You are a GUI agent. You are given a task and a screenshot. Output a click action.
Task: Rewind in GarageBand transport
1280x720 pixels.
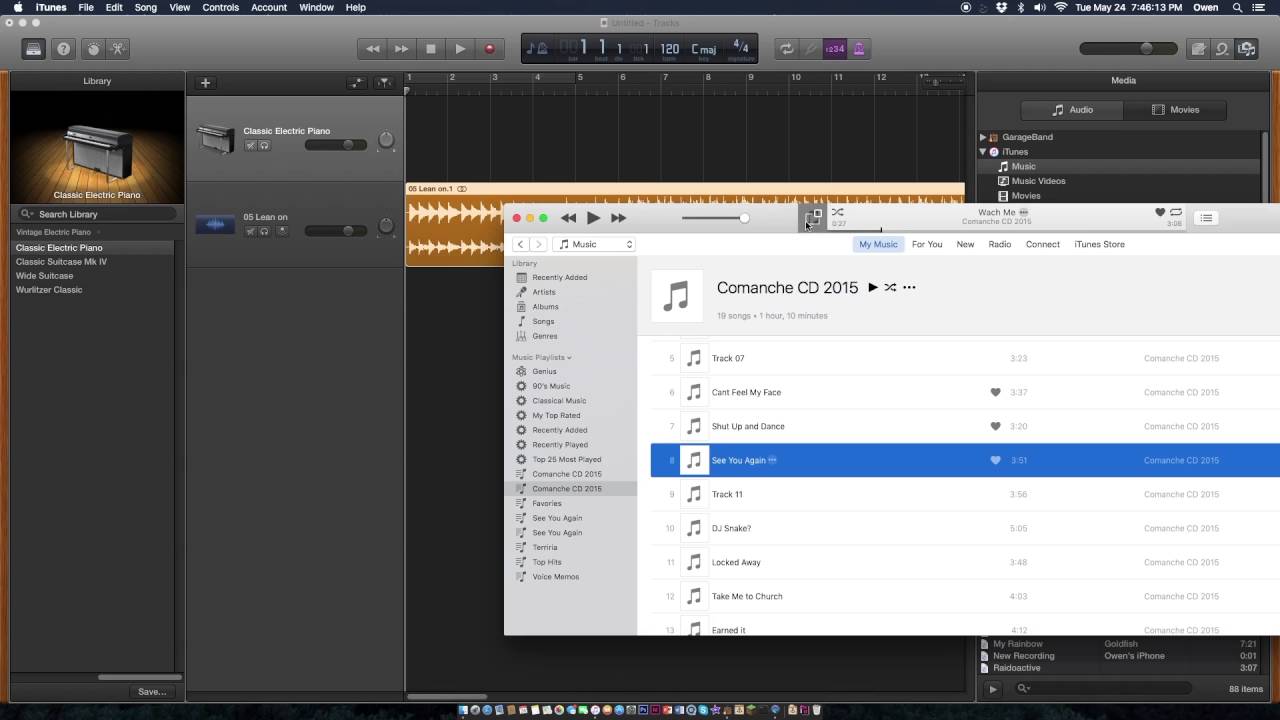click(x=373, y=49)
